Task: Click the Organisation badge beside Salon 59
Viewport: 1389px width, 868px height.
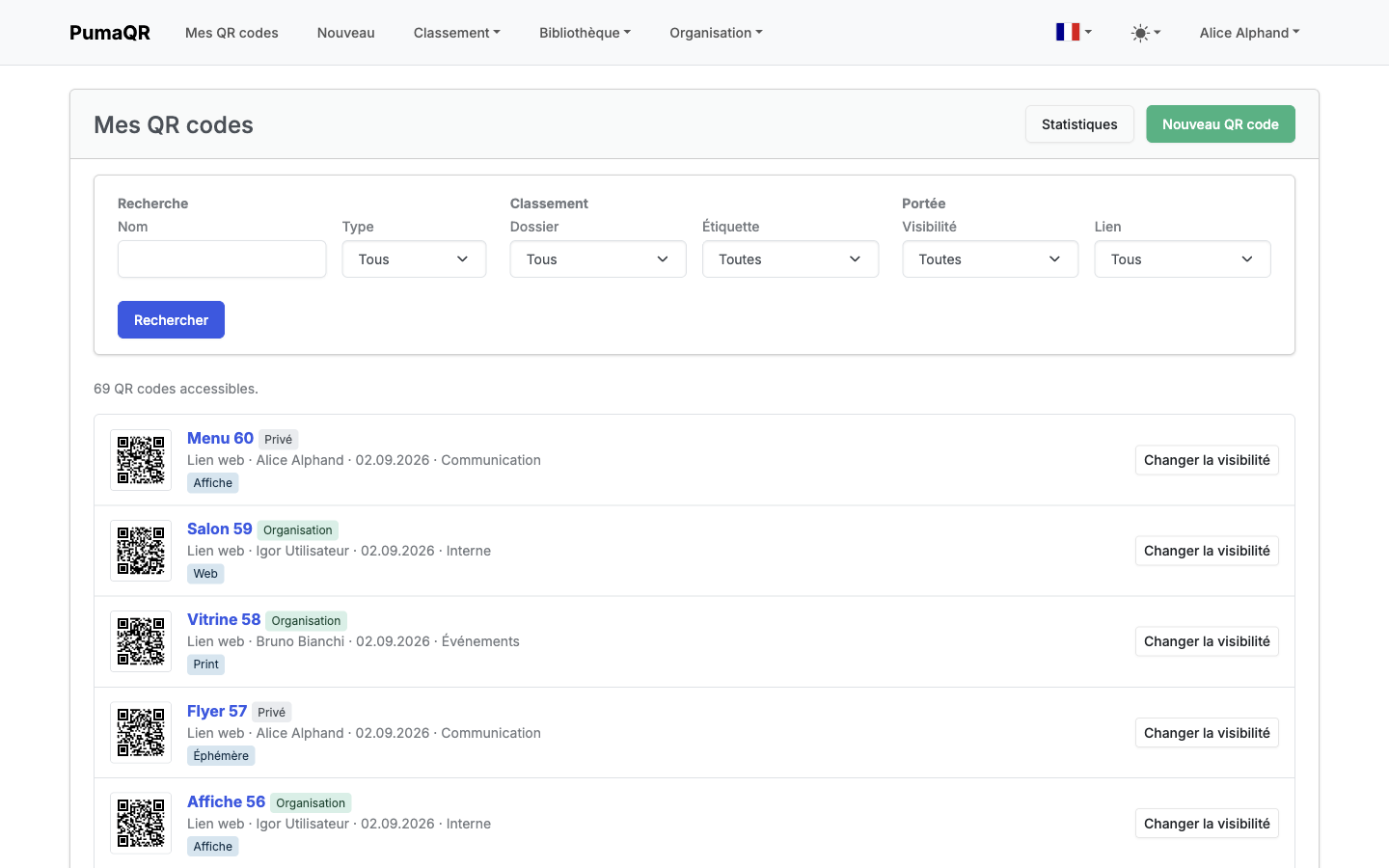Action: [x=298, y=530]
